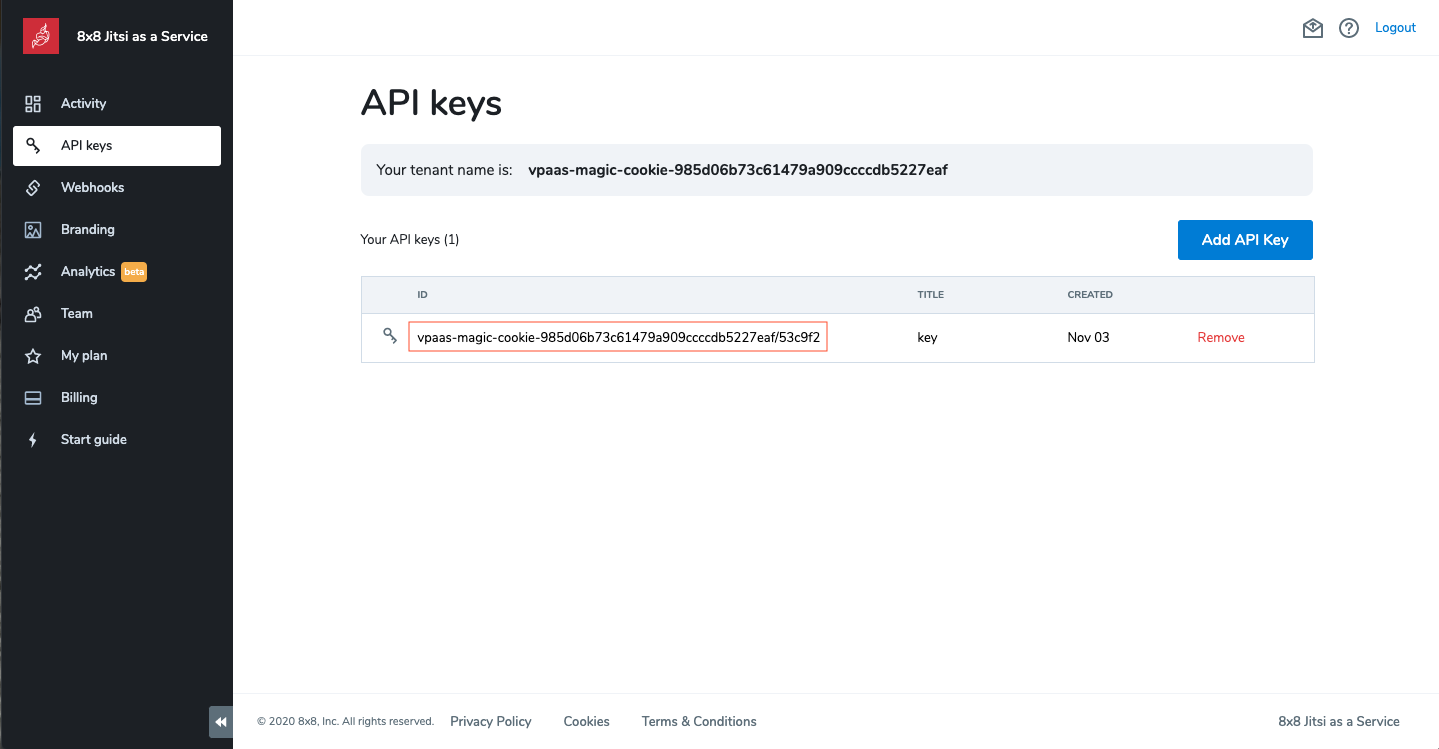Click the beta badge next to Analytics
Screen dimensions: 1439x749
[x=134, y=272]
